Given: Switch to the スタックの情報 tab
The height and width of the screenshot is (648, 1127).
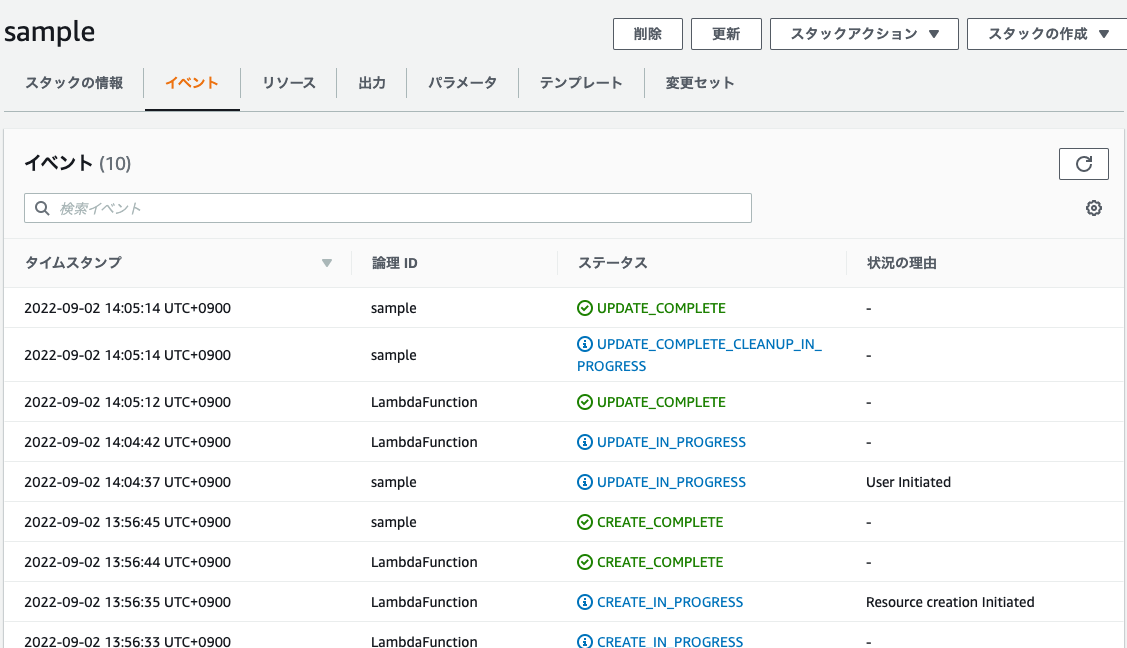Looking at the screenshot, I should (x=74, y=83).
